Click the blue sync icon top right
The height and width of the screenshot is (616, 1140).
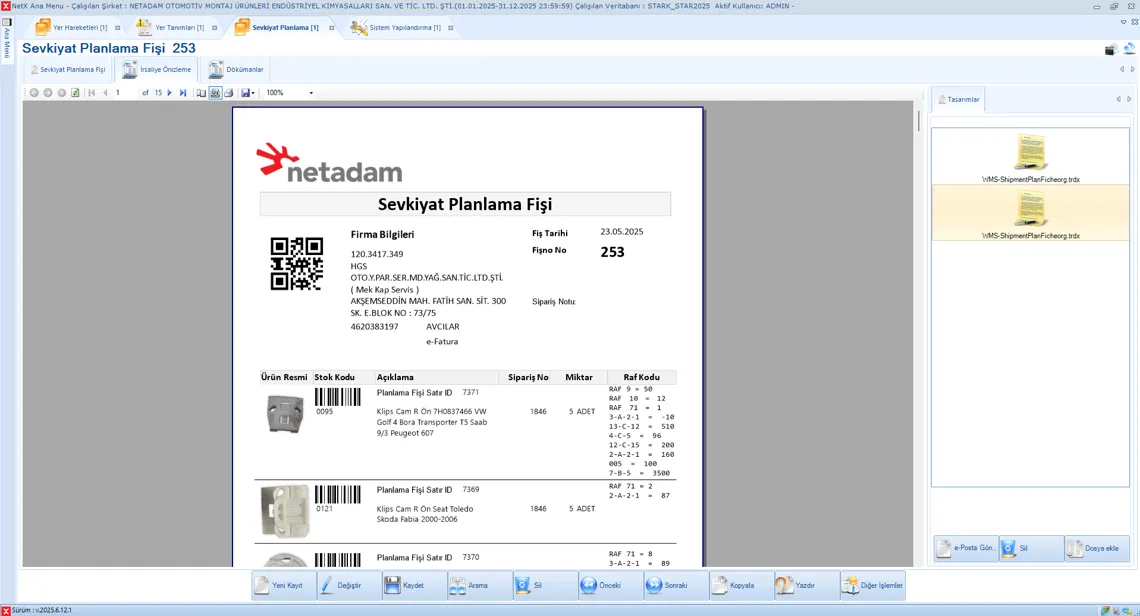1129,49
